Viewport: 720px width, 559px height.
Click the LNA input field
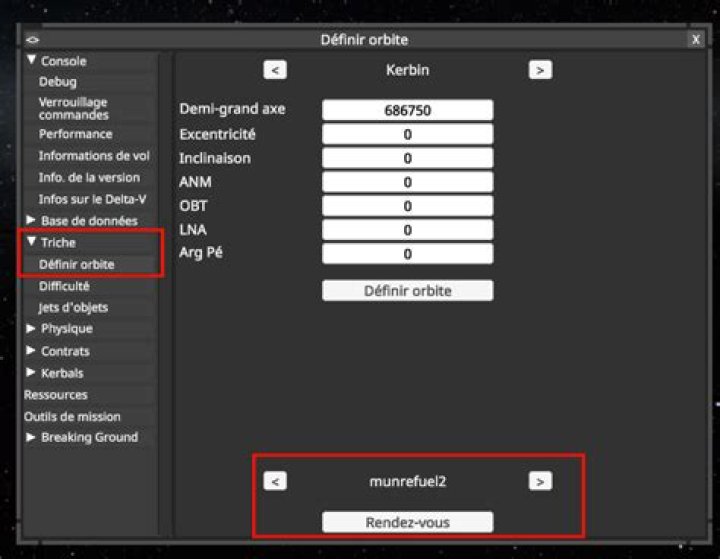tap(408, 230)
